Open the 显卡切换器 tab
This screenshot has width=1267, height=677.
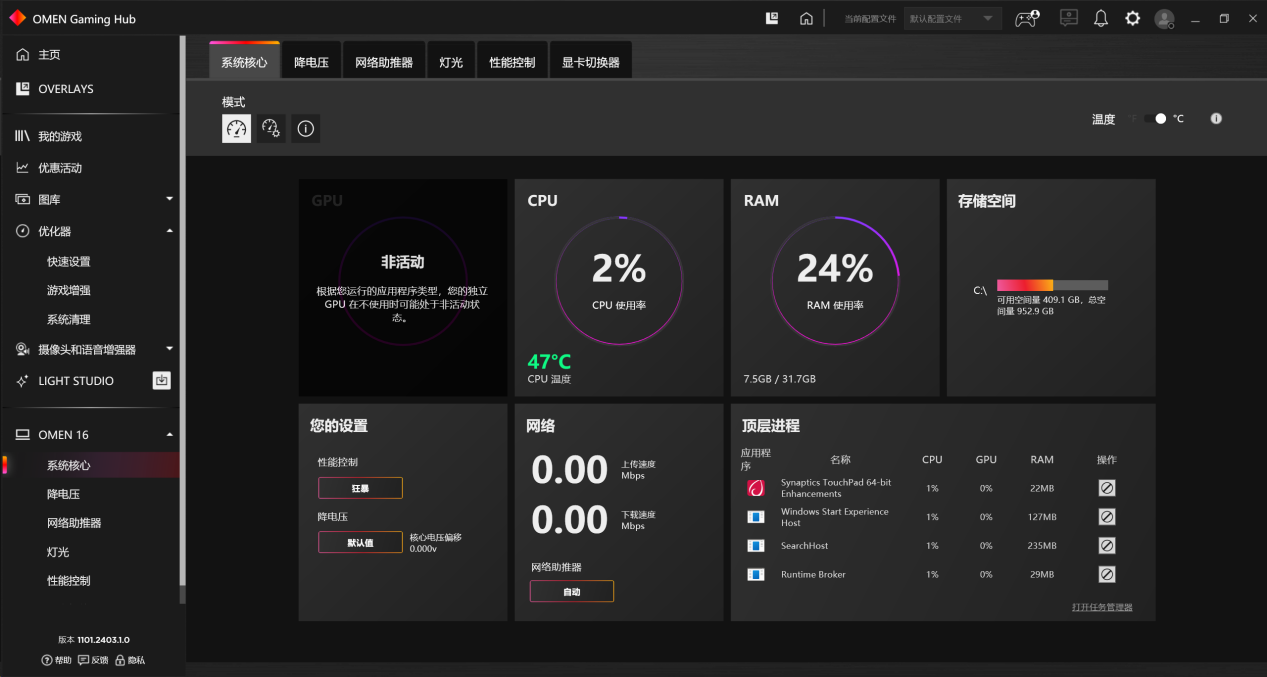click(590, 62)
